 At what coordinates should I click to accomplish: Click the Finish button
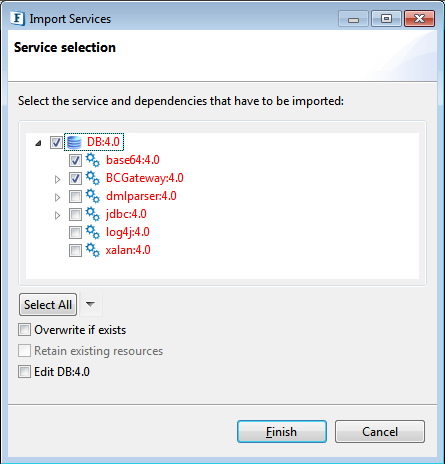coord(282,432)
